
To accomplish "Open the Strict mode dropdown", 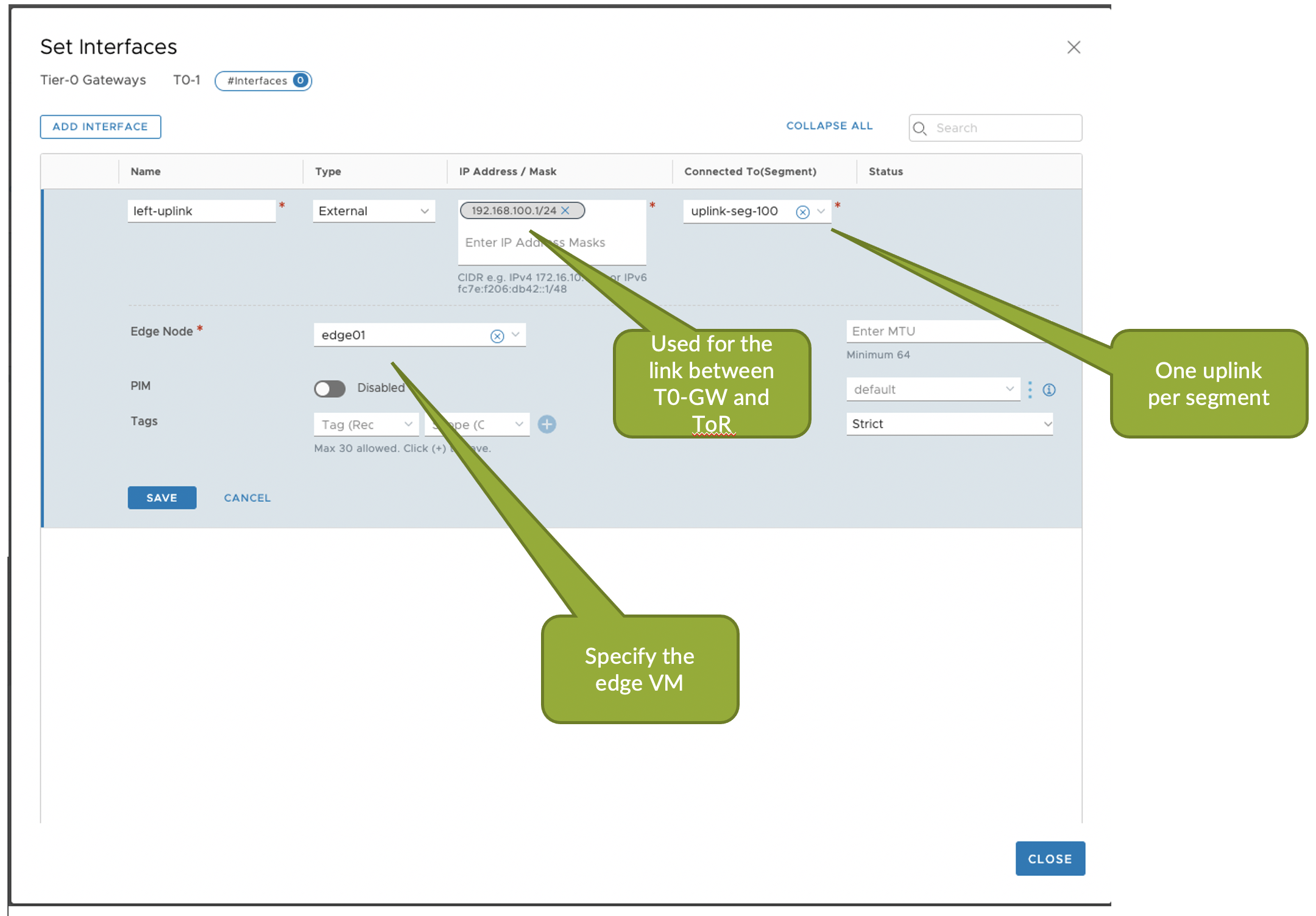I will pyautogui.click(x=949, y=424).
